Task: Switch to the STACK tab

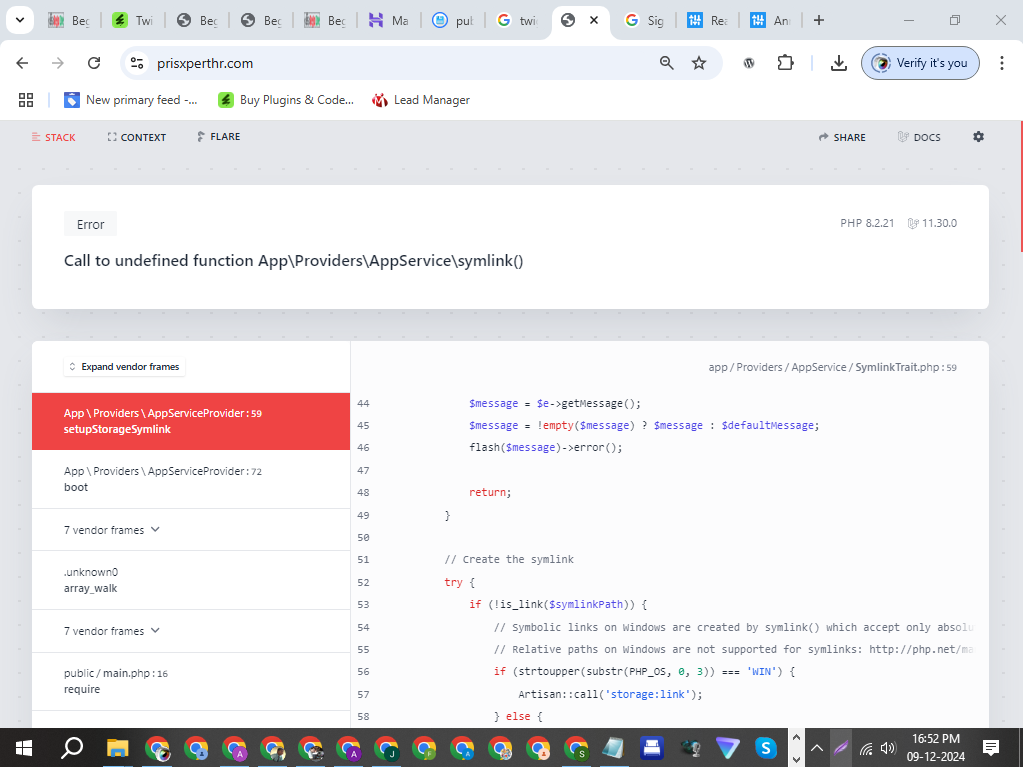Action: pos(53,137)
